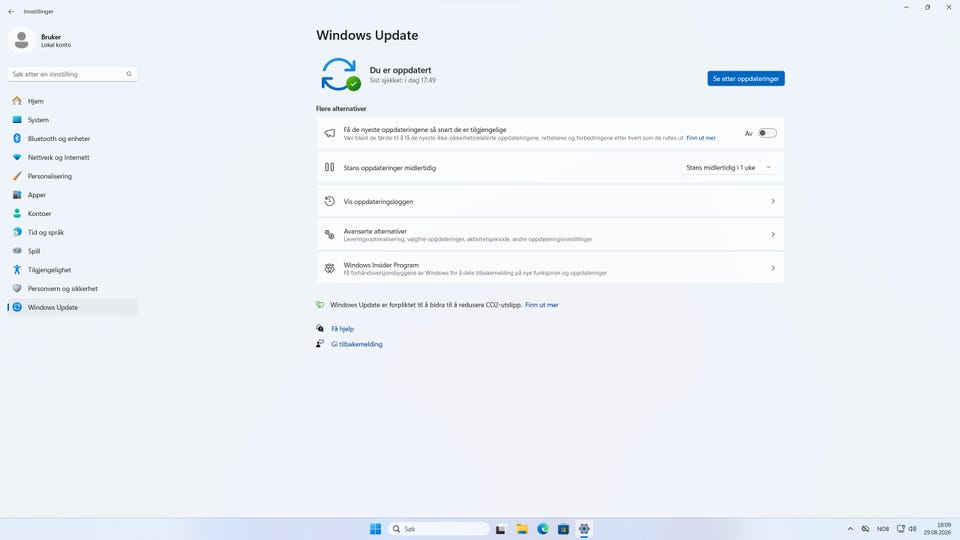Toggle Få de nyeste oppdateringene switch
960x540 pixels.
[x=767, y=133]
